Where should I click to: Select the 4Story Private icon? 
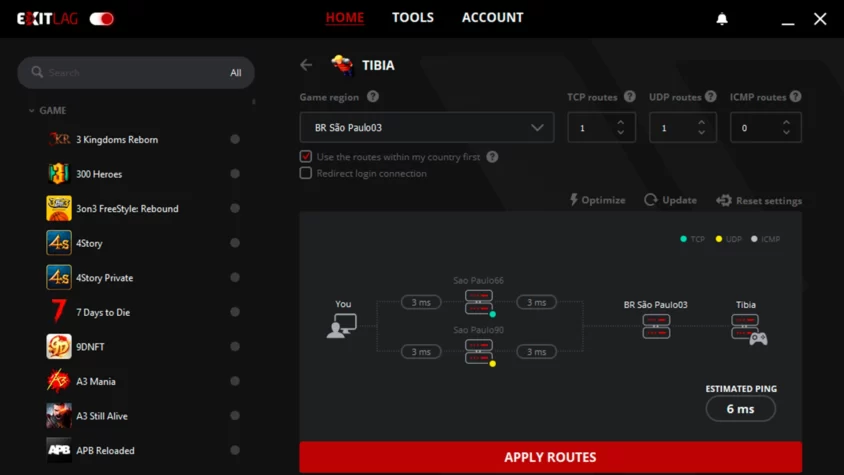coord(59,277)
